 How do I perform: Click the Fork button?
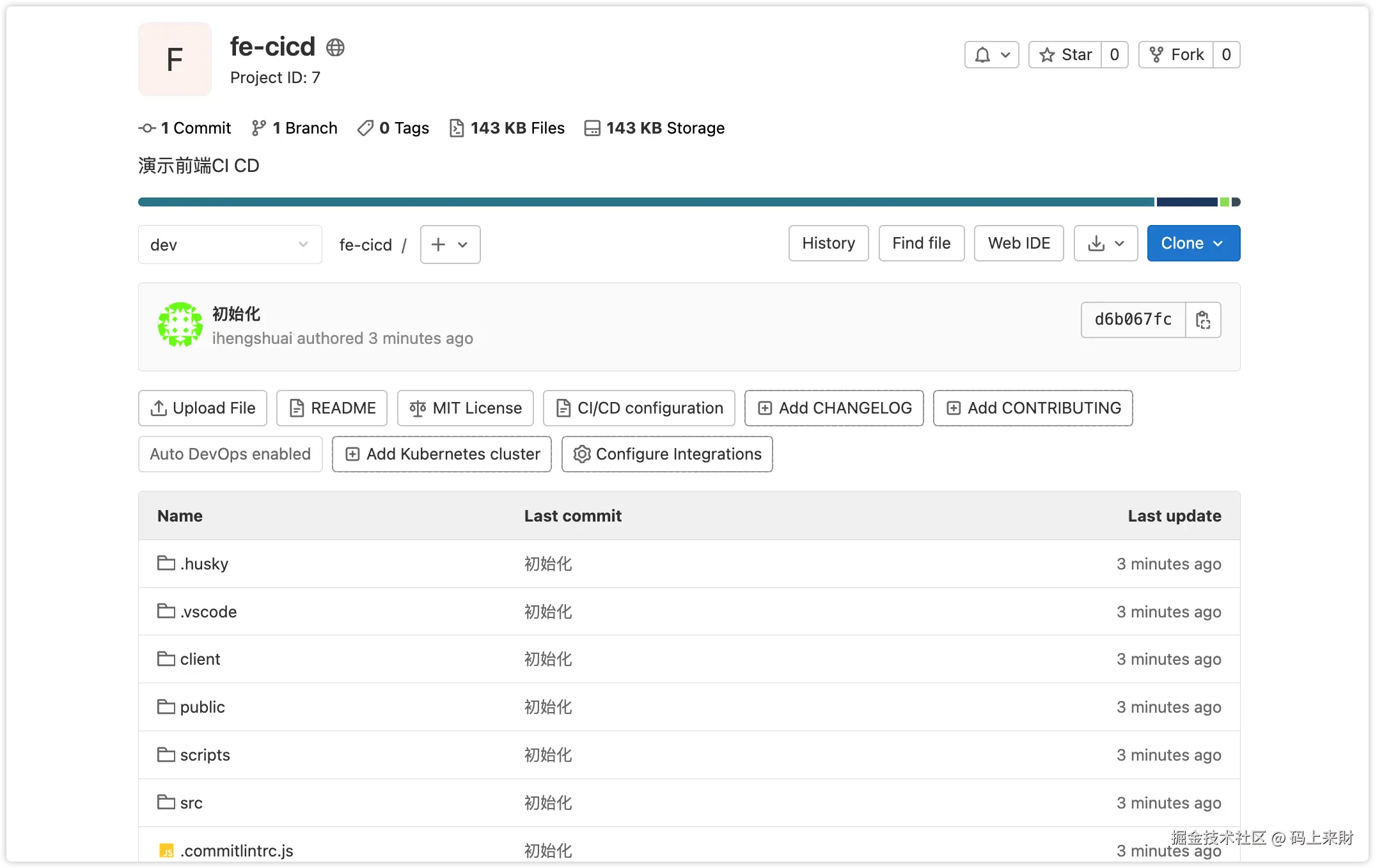(1176, 55)
